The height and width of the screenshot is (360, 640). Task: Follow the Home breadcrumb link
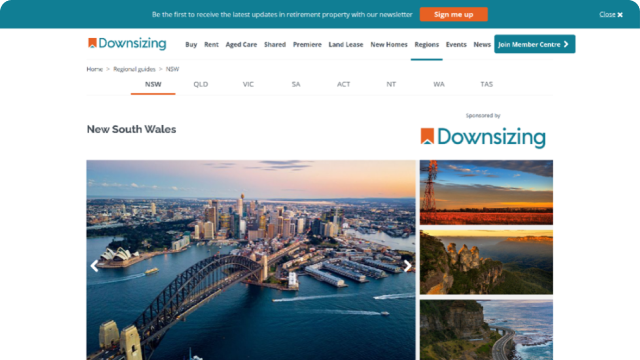pyautogui.click(x=95, y=69)
